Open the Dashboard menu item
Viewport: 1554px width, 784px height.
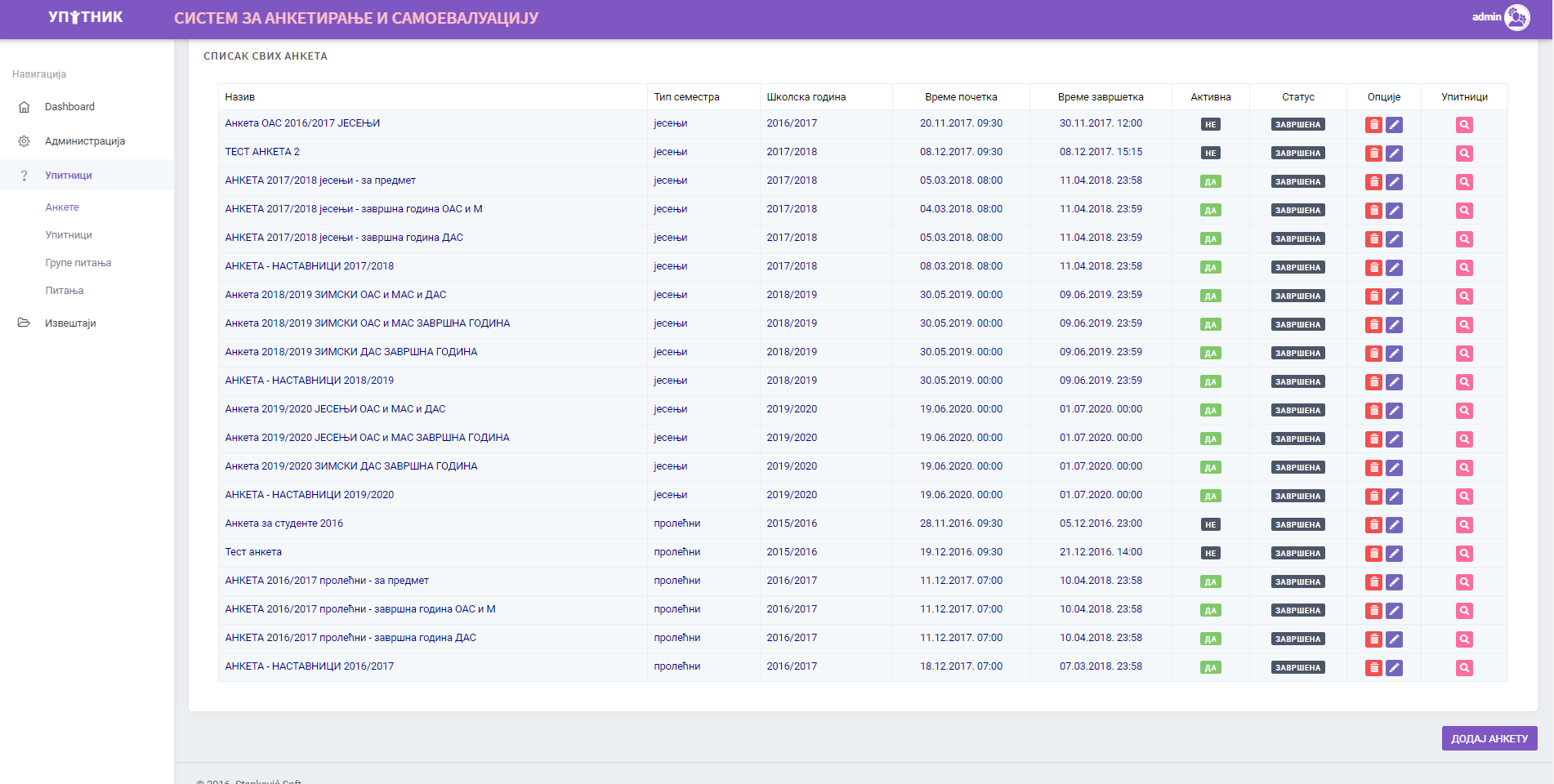[x=69, y=107]
